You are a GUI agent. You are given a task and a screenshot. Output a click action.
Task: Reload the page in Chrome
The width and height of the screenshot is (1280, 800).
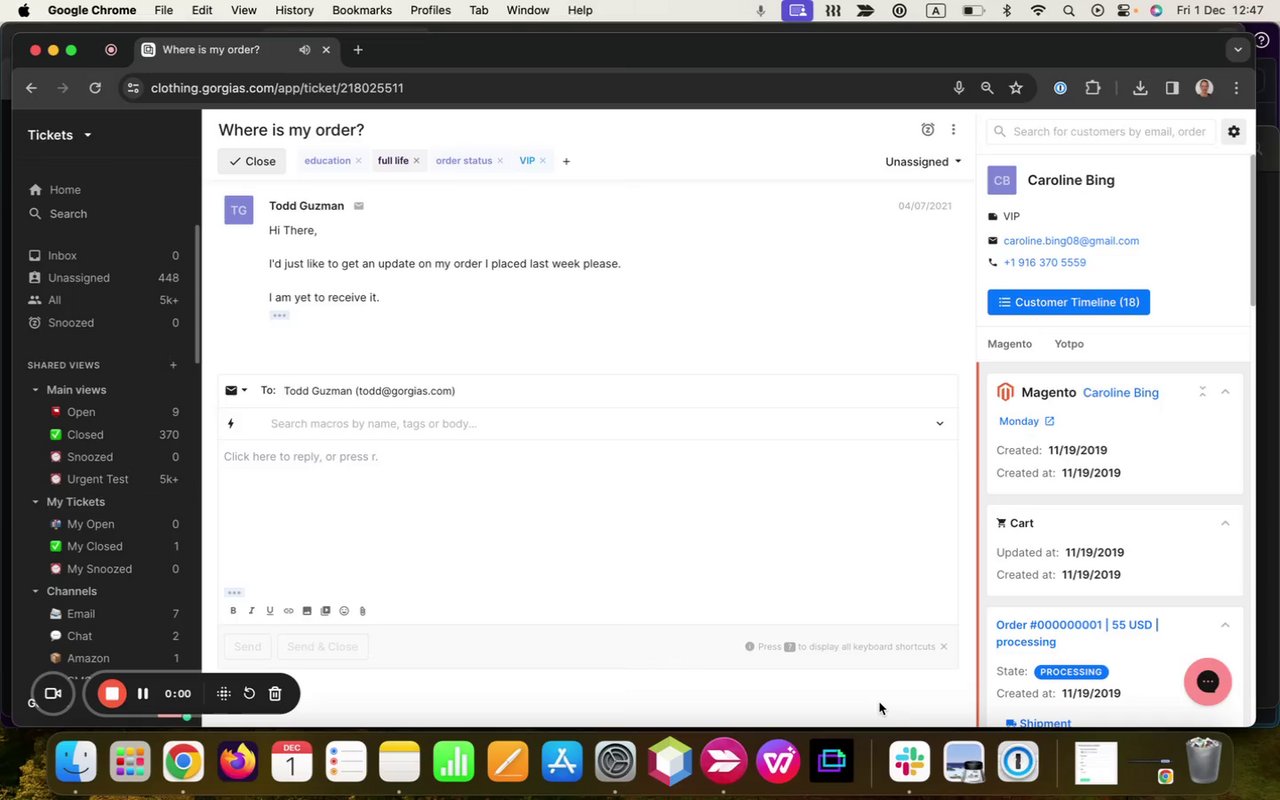(95, 88)
